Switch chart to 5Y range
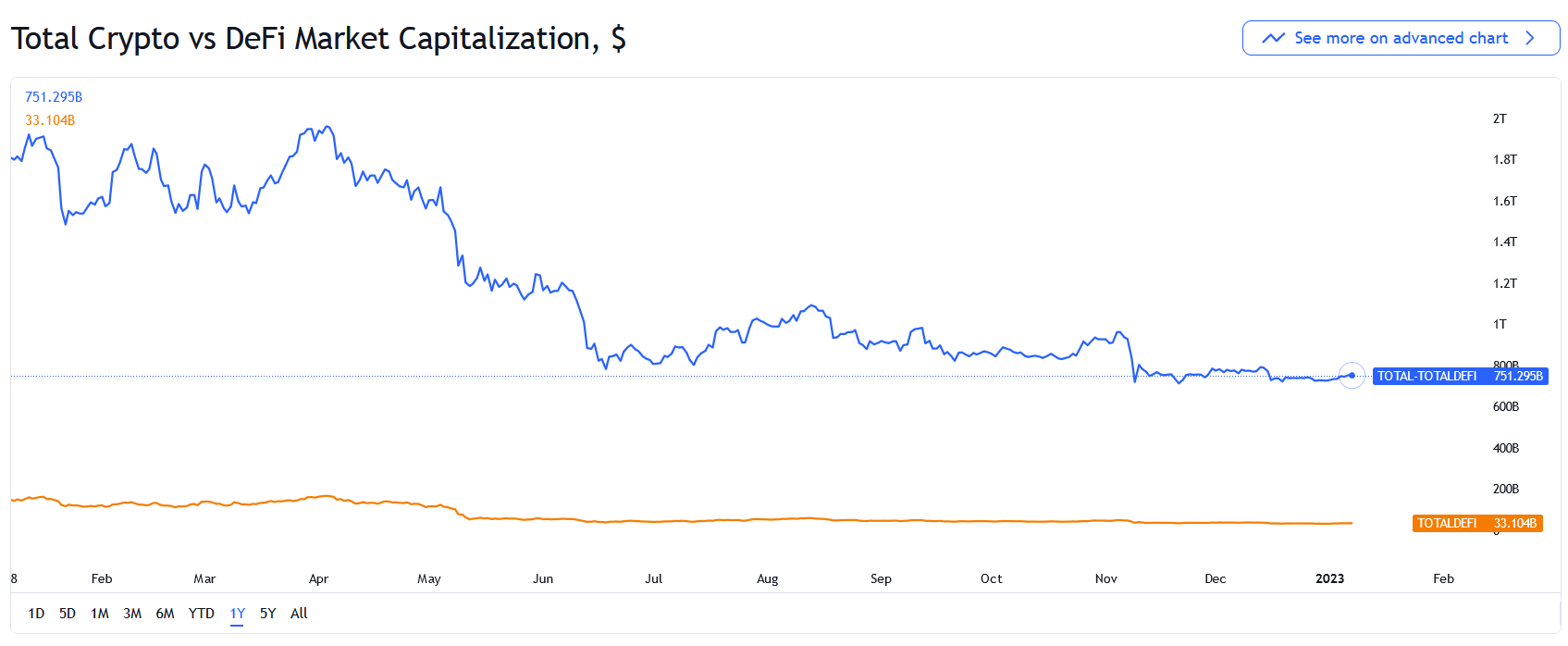1568x646 pixels. click(x=267, y=614)
